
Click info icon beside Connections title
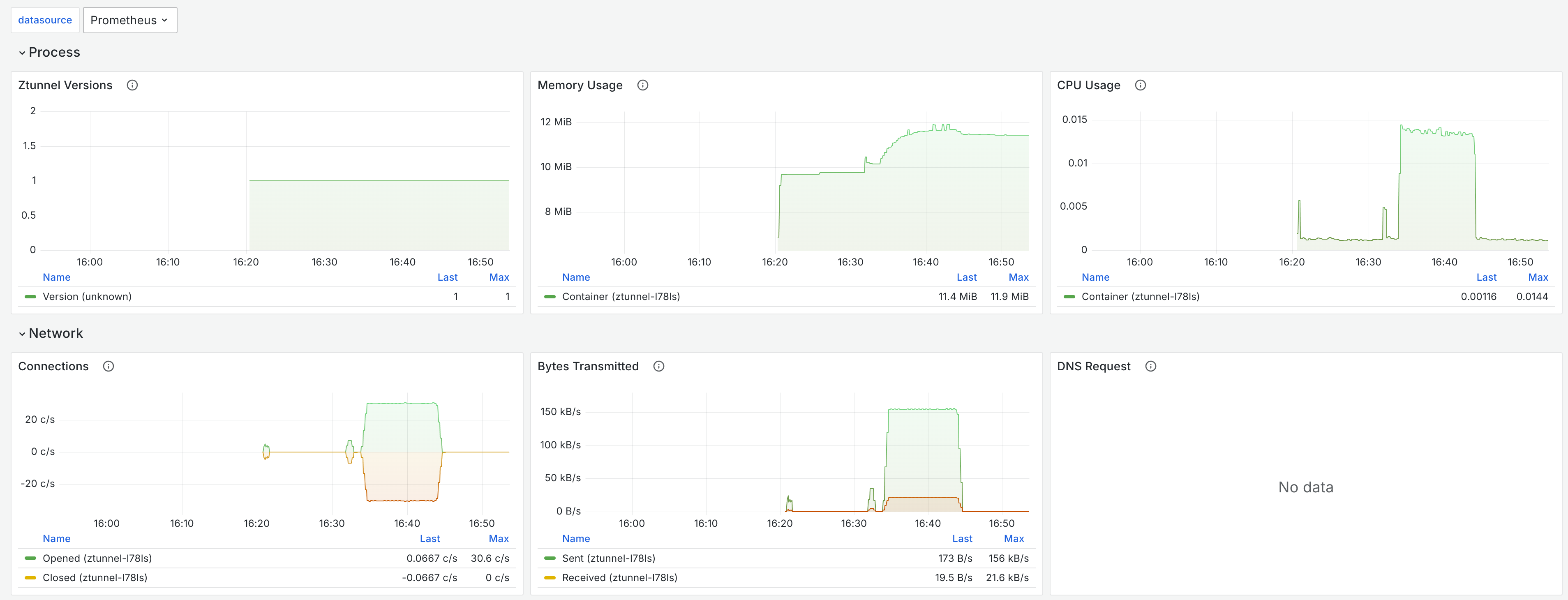tap(109, 366)
